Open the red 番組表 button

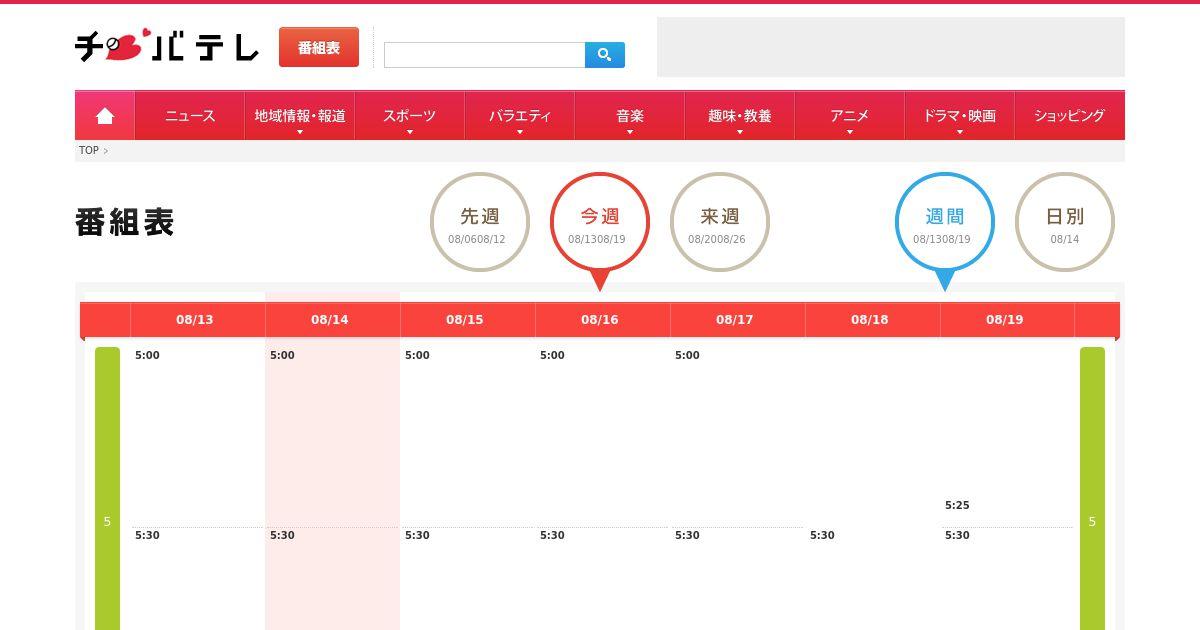point(319,47)
